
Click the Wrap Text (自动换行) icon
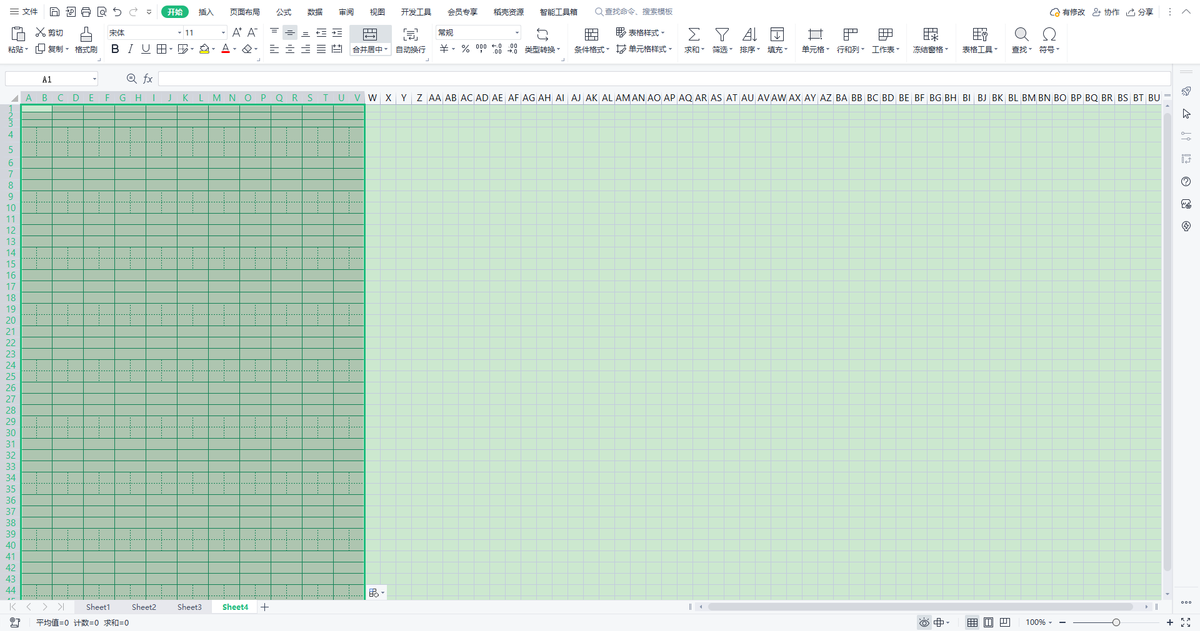(x=410, y=34)
